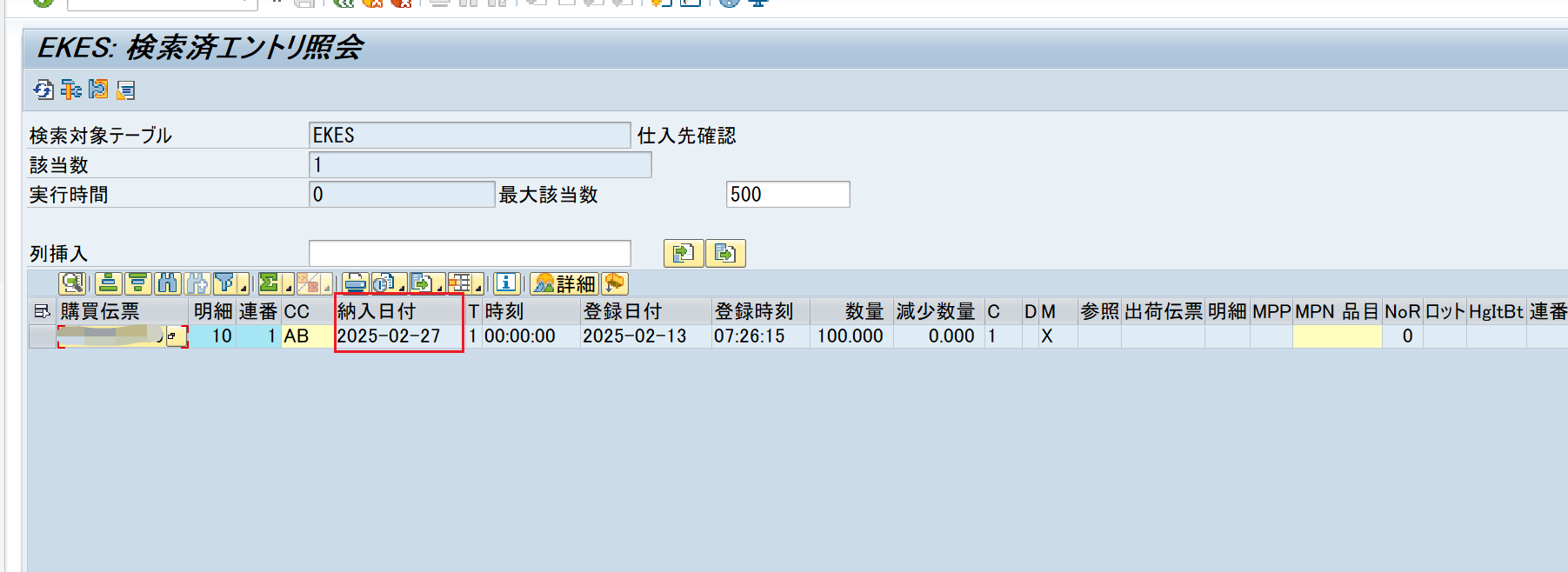This screenshot has width=1568, height=572.
Task: Click the second arrow button beside 列挿入
Action: point(725,253)
